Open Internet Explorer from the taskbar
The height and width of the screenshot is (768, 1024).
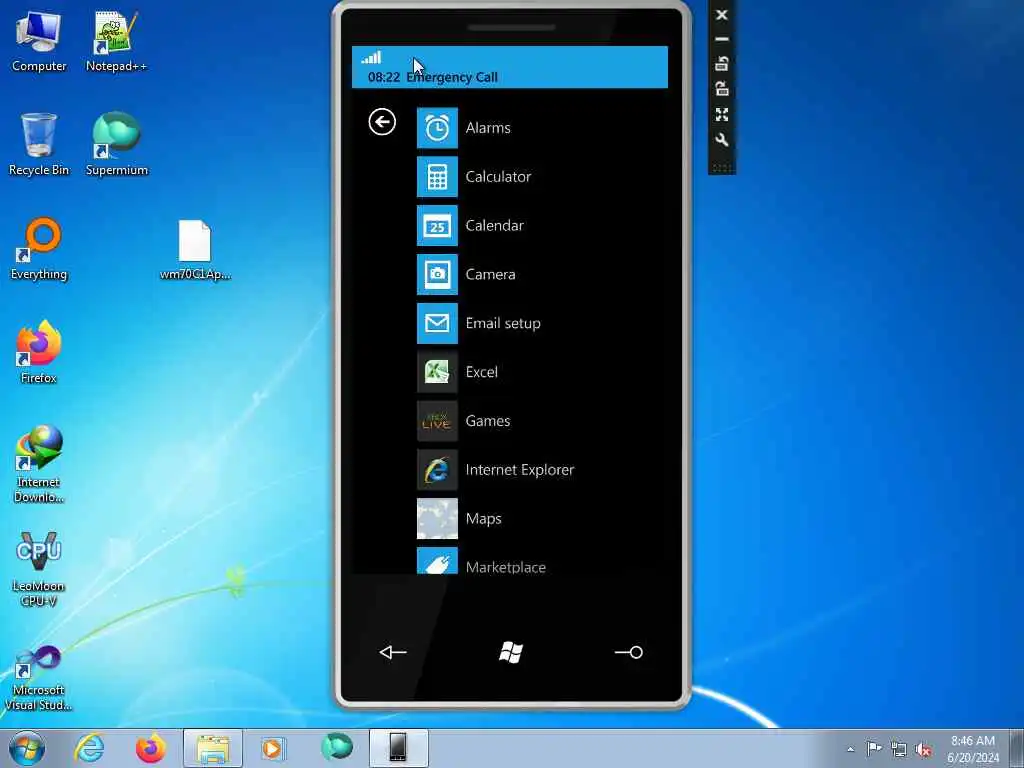(x=89, y=748)
